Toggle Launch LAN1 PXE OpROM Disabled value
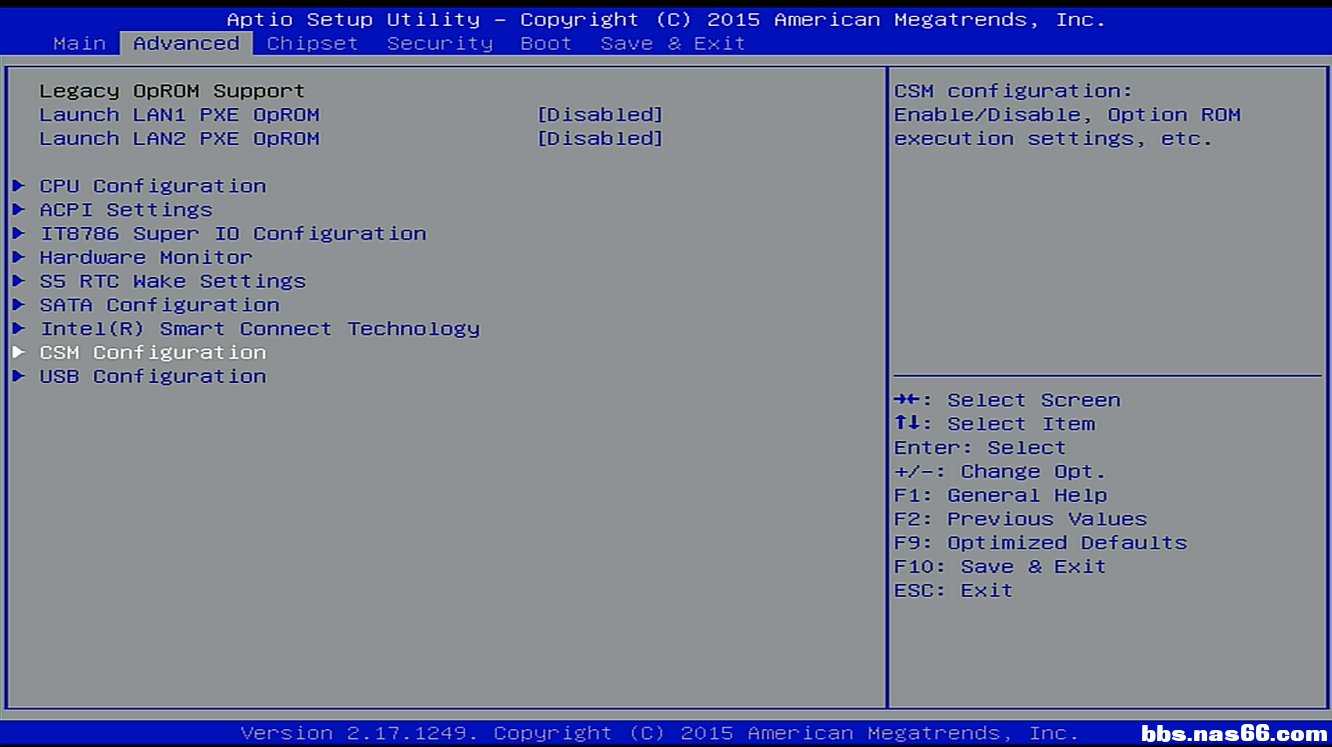This screenshot has height=747, width=1332. click(600, 115)
